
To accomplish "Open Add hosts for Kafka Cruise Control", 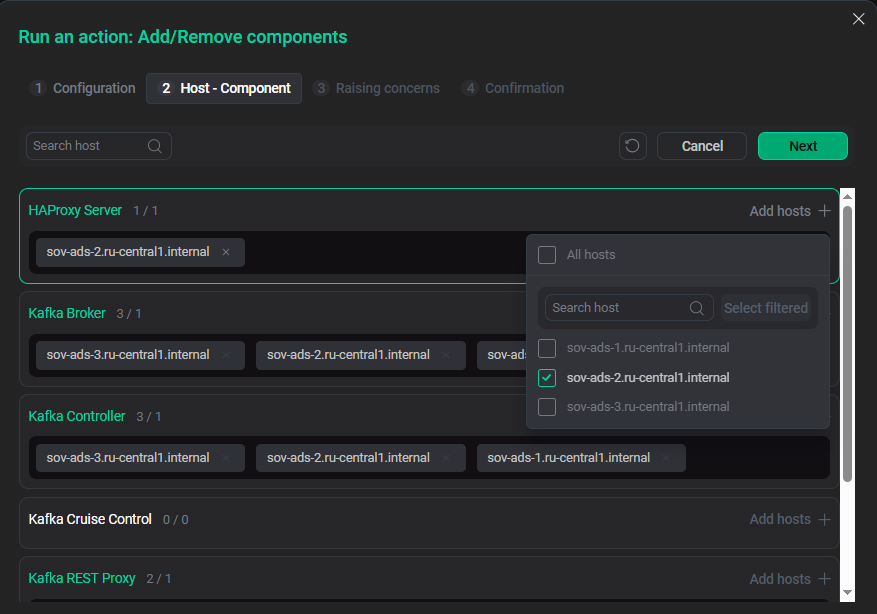I will (x=790, y=519).
